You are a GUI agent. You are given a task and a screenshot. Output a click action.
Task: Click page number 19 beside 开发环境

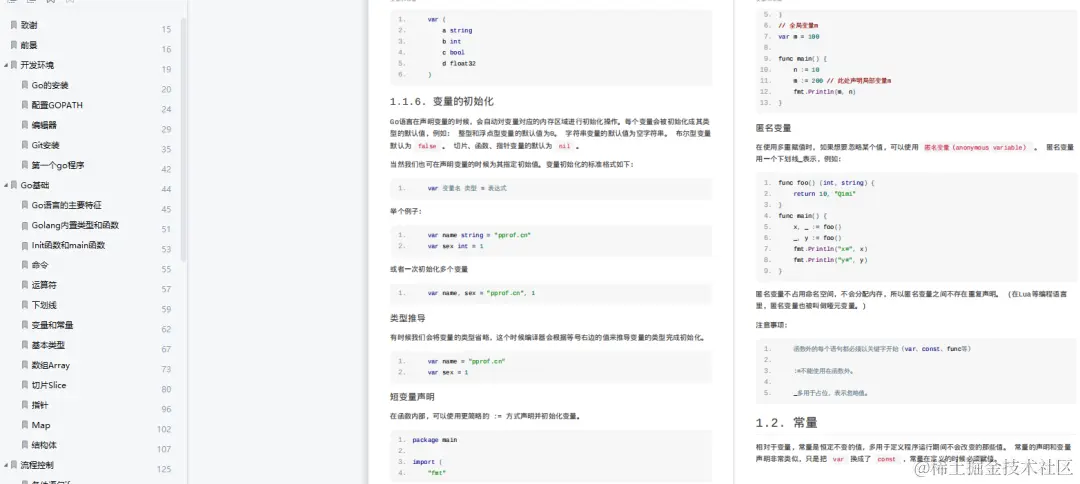pyautogui.click(x=166, y=70)
